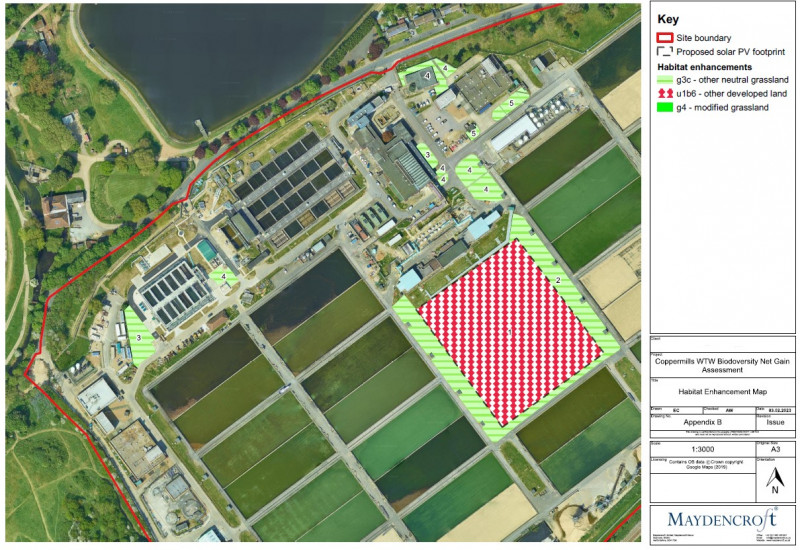Click 'u1b6 - other developed land' label
Viewport: 800px width, 550px height.
[x=732, y=93]
